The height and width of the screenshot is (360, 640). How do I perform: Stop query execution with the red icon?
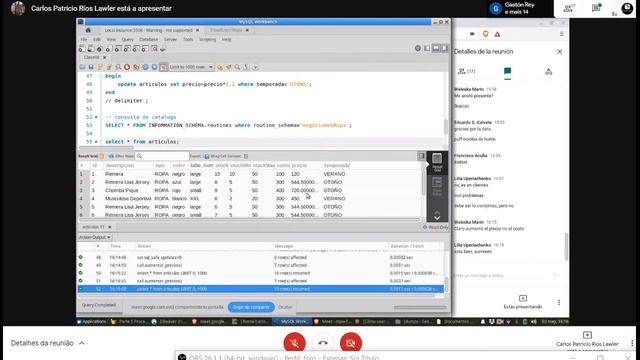click(x=127, y=67)
